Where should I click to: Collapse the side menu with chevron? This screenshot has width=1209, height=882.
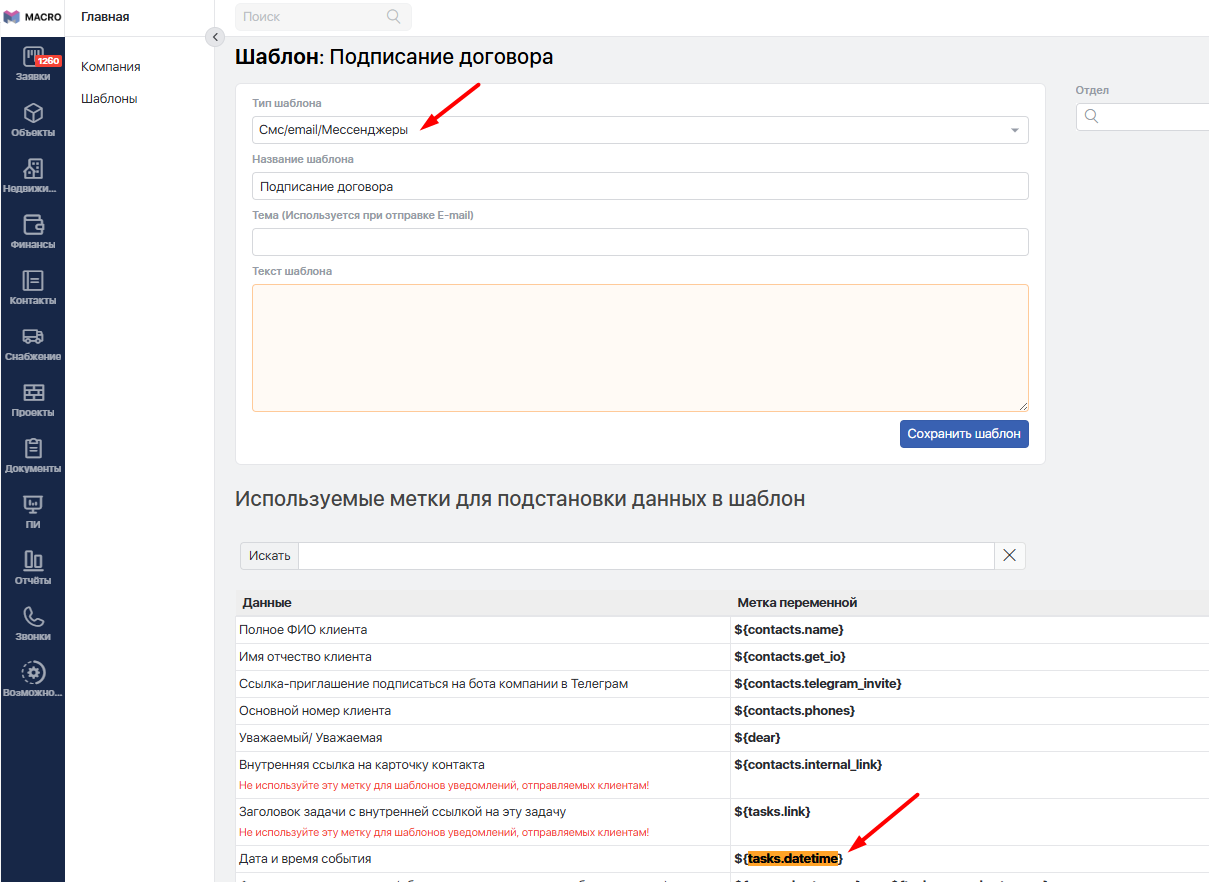tap(214, 37)
